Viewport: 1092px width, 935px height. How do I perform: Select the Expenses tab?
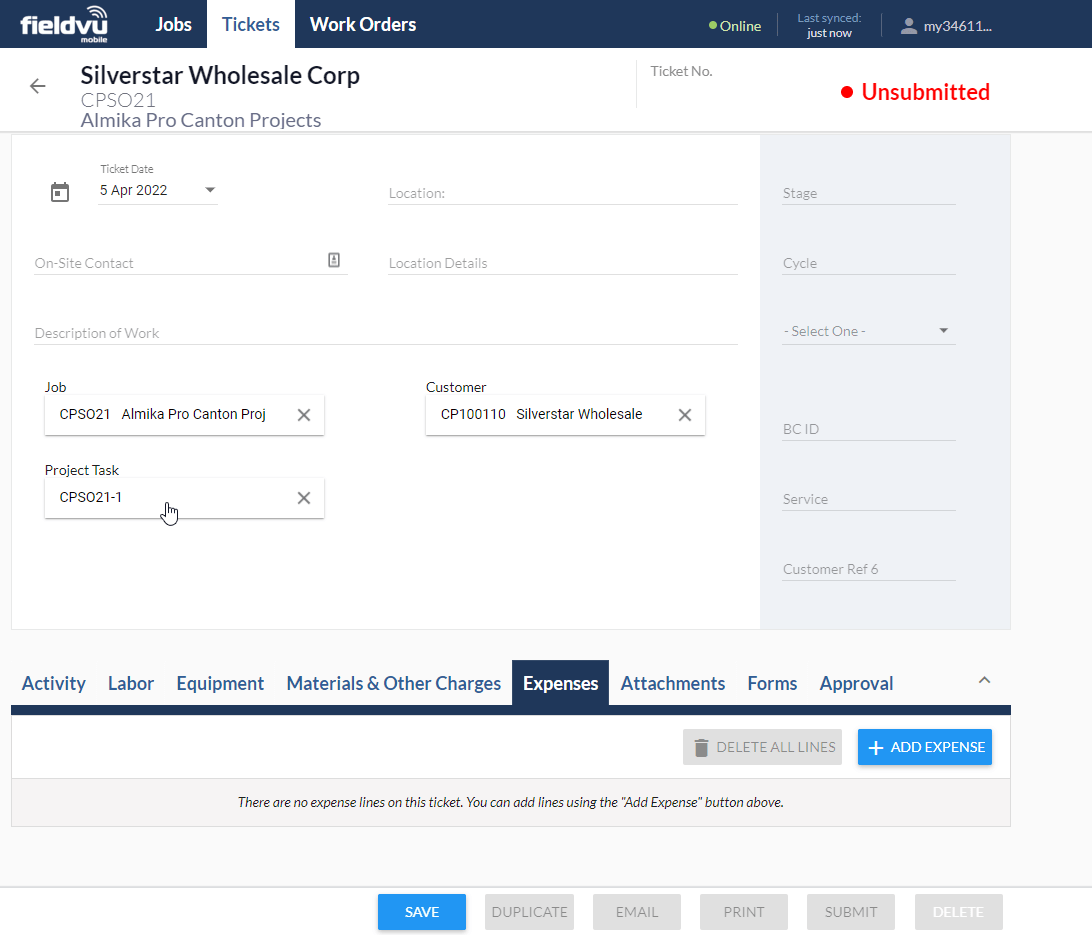click(561, 684)
